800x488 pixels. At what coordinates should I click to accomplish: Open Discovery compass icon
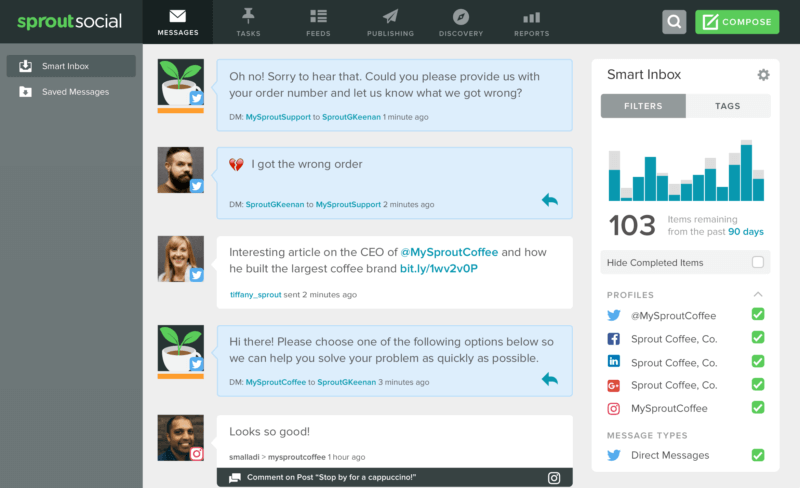(x=461, y=17)
